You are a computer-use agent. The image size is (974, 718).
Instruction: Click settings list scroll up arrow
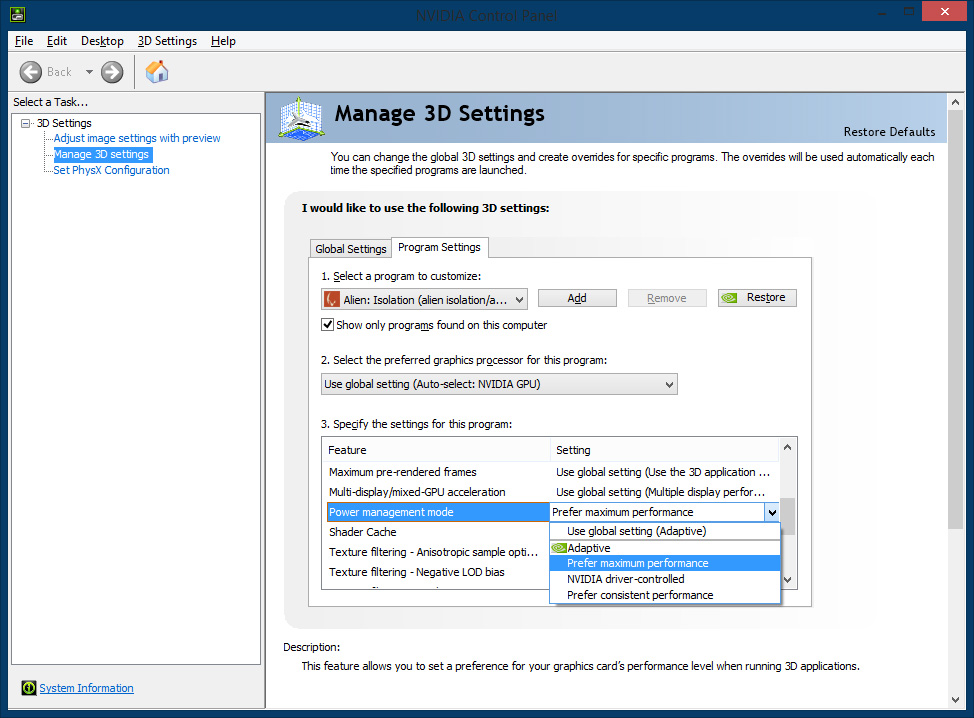tap(787, 447)
